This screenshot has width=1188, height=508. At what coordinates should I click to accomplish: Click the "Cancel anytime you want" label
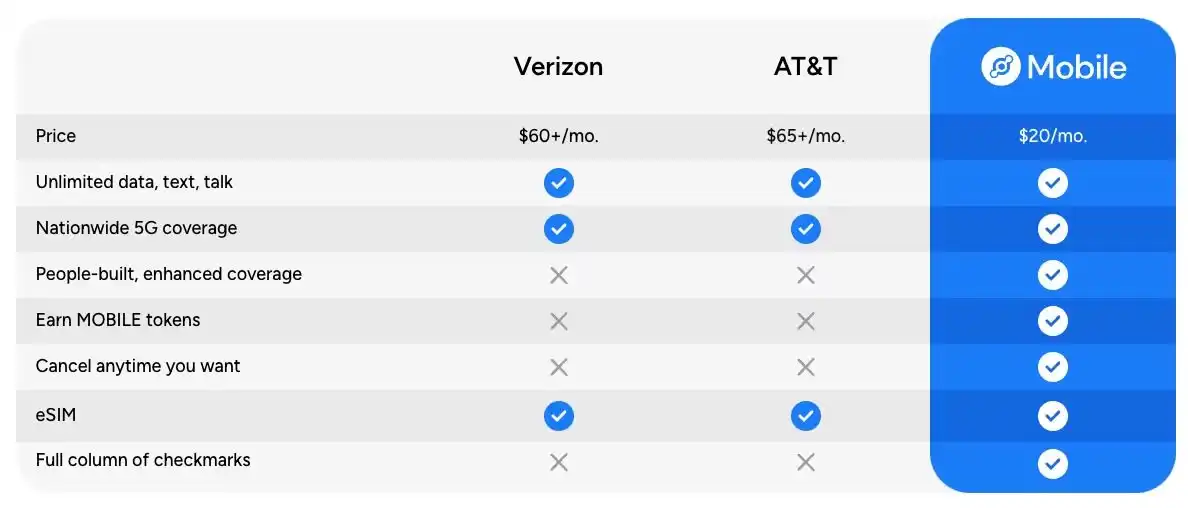pyautogui.click(x=138, y=366)
